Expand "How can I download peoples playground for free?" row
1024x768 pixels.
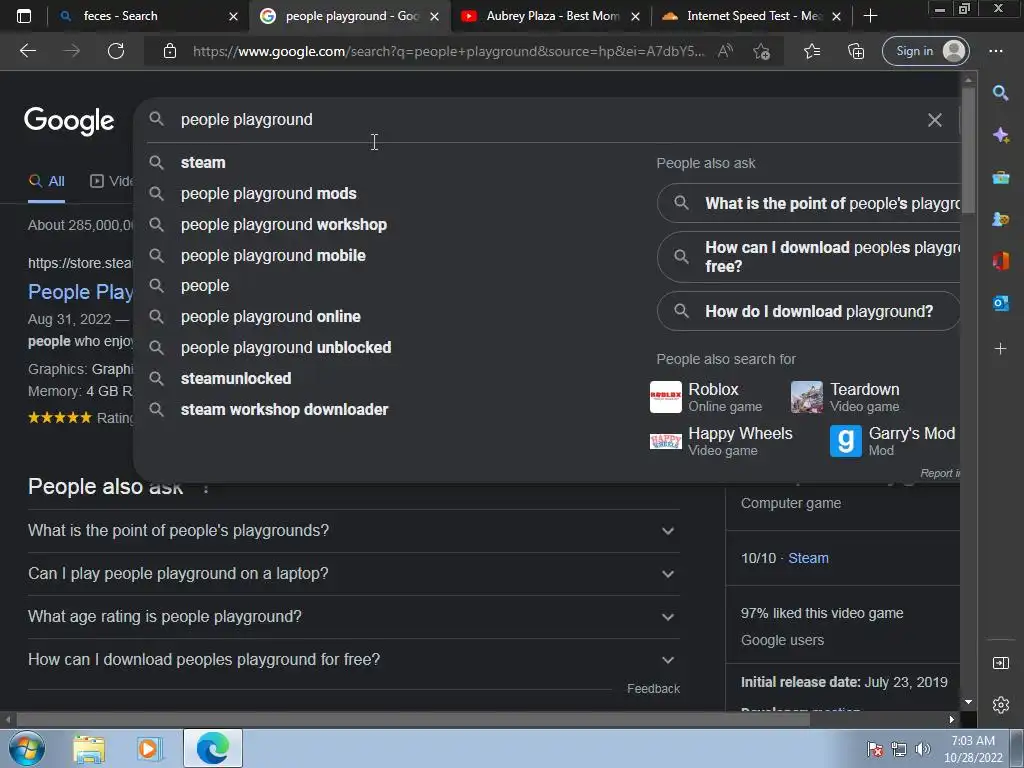pos(354,660)
